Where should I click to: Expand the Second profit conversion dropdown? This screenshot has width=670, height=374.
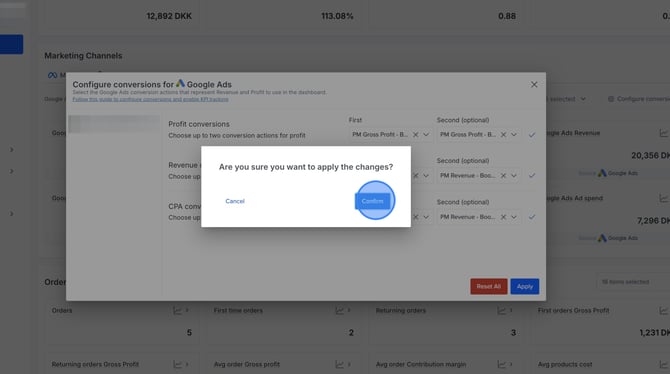[x=514, y=135]
